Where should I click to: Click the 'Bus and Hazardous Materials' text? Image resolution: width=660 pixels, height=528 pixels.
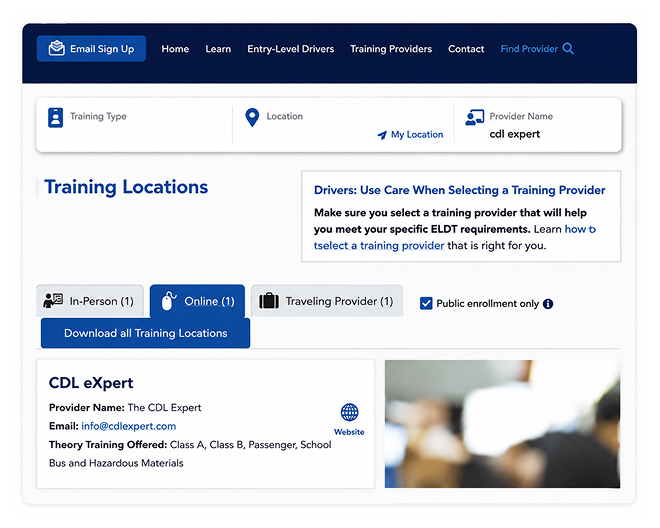coord(116,463)
